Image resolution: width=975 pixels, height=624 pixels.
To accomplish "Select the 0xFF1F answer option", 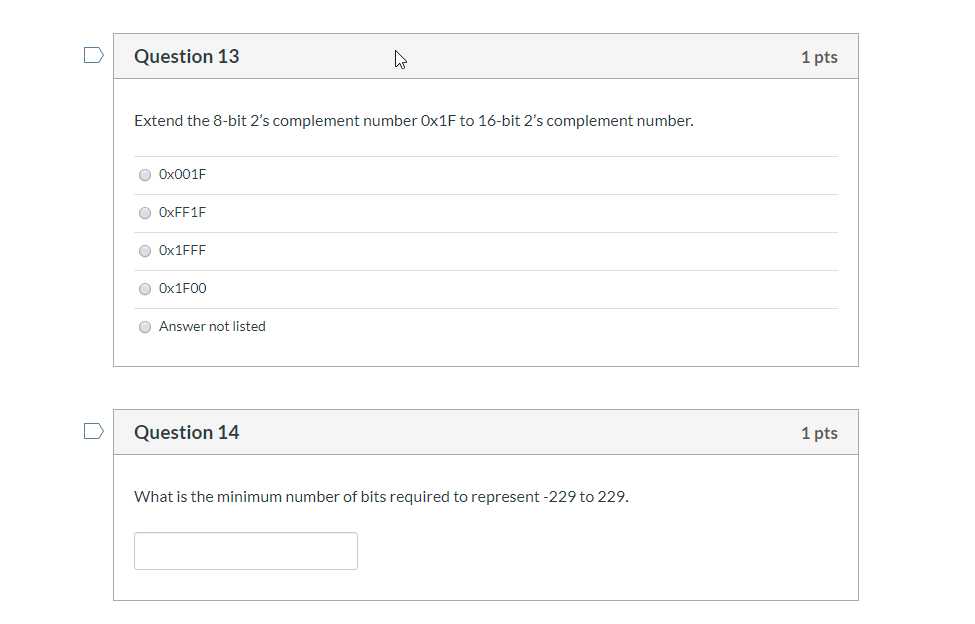I will click(x=144, y=212).
